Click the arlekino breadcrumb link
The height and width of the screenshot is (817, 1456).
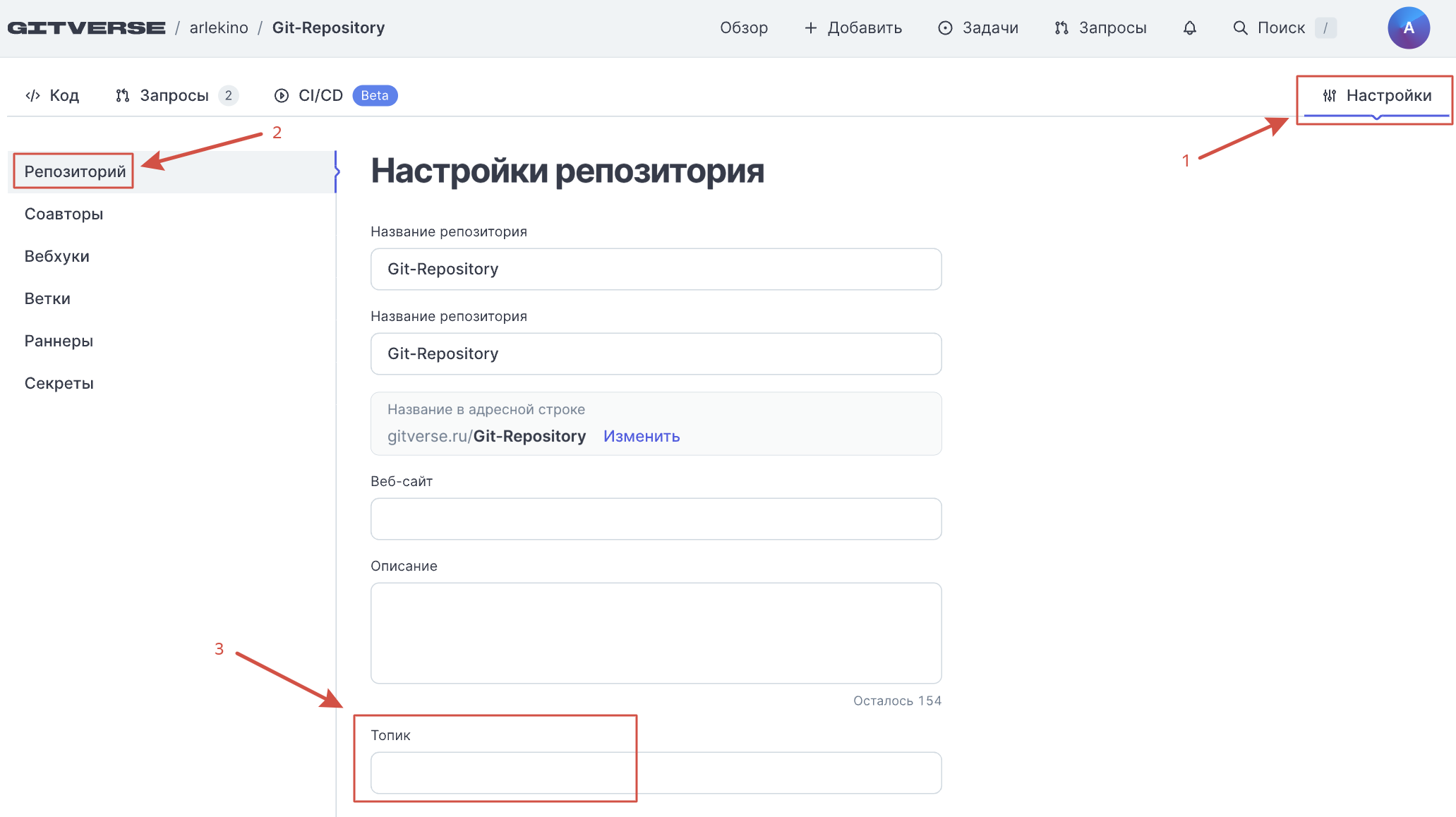[219, 28]
